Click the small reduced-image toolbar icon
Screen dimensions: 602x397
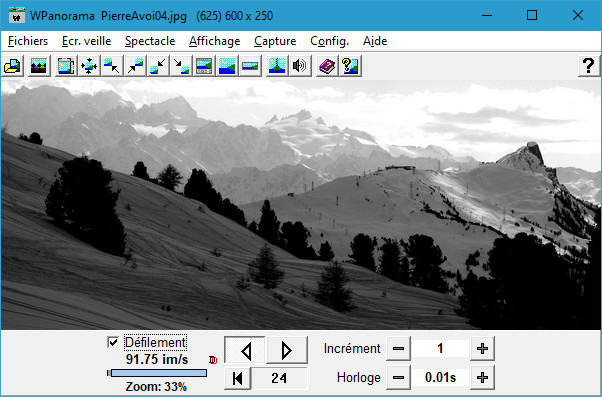click(x=250, y=66)
